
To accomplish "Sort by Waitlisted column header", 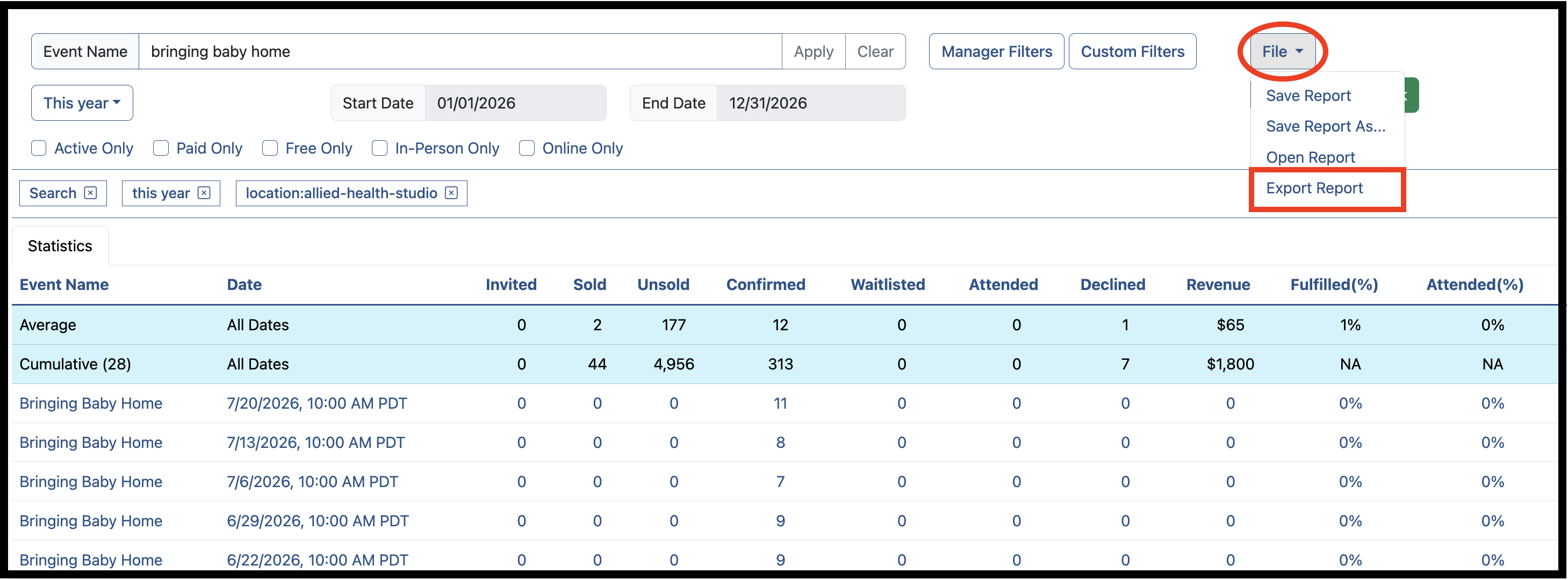I will click(888, 284).
